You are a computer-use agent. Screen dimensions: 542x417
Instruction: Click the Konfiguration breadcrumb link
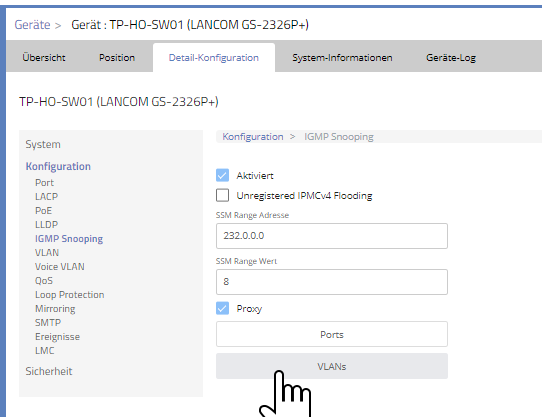click(x=253, y=137)
